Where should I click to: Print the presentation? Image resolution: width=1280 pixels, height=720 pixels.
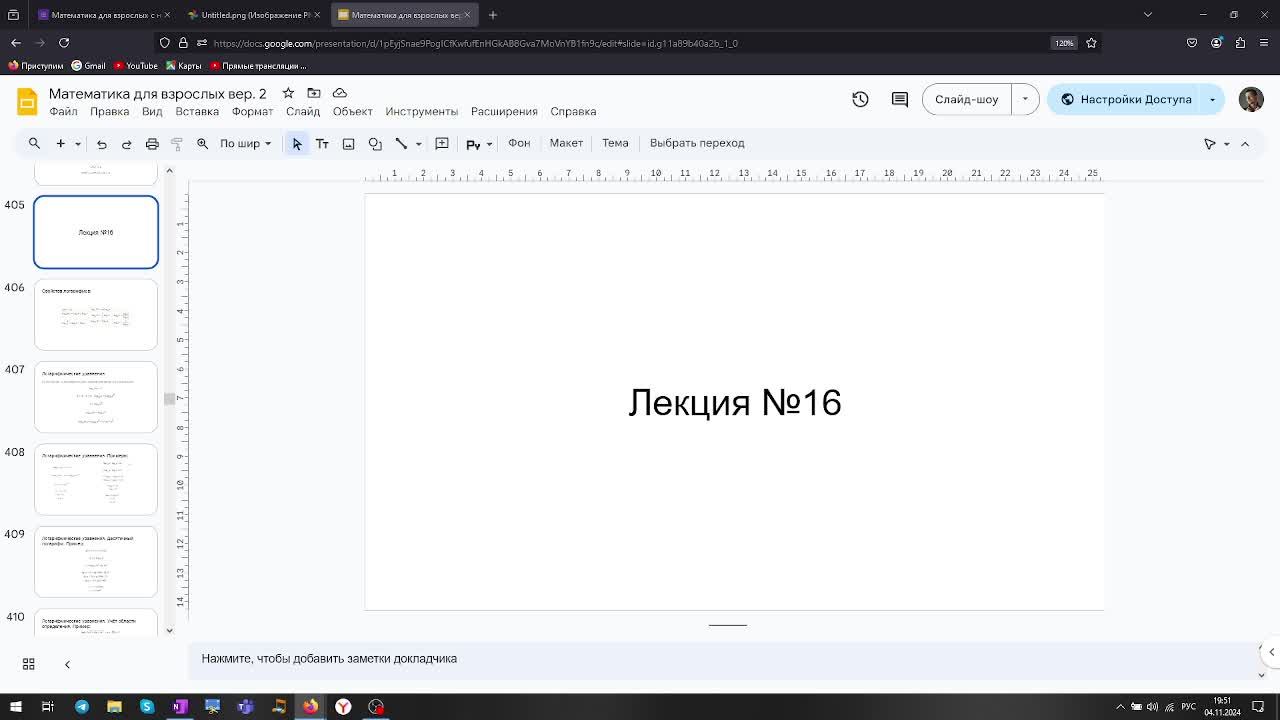point(152,143)
